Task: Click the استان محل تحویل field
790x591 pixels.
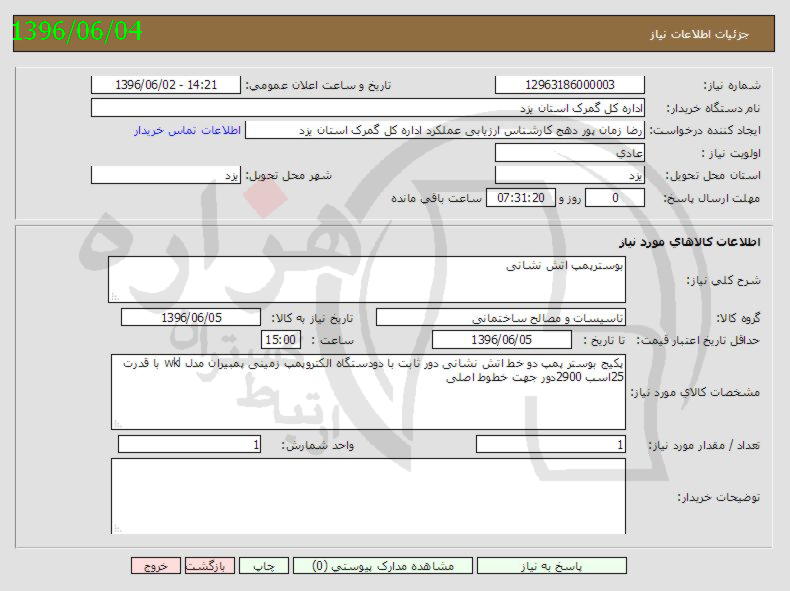Action: coord(570,175)
